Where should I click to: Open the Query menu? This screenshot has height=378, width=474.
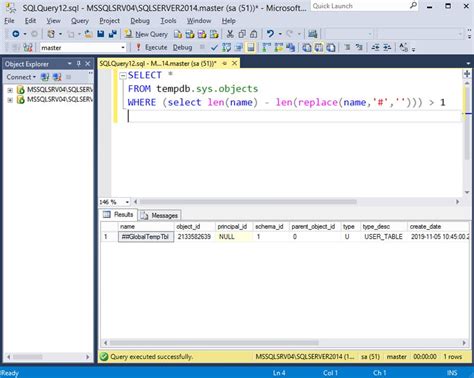point(80,21)
